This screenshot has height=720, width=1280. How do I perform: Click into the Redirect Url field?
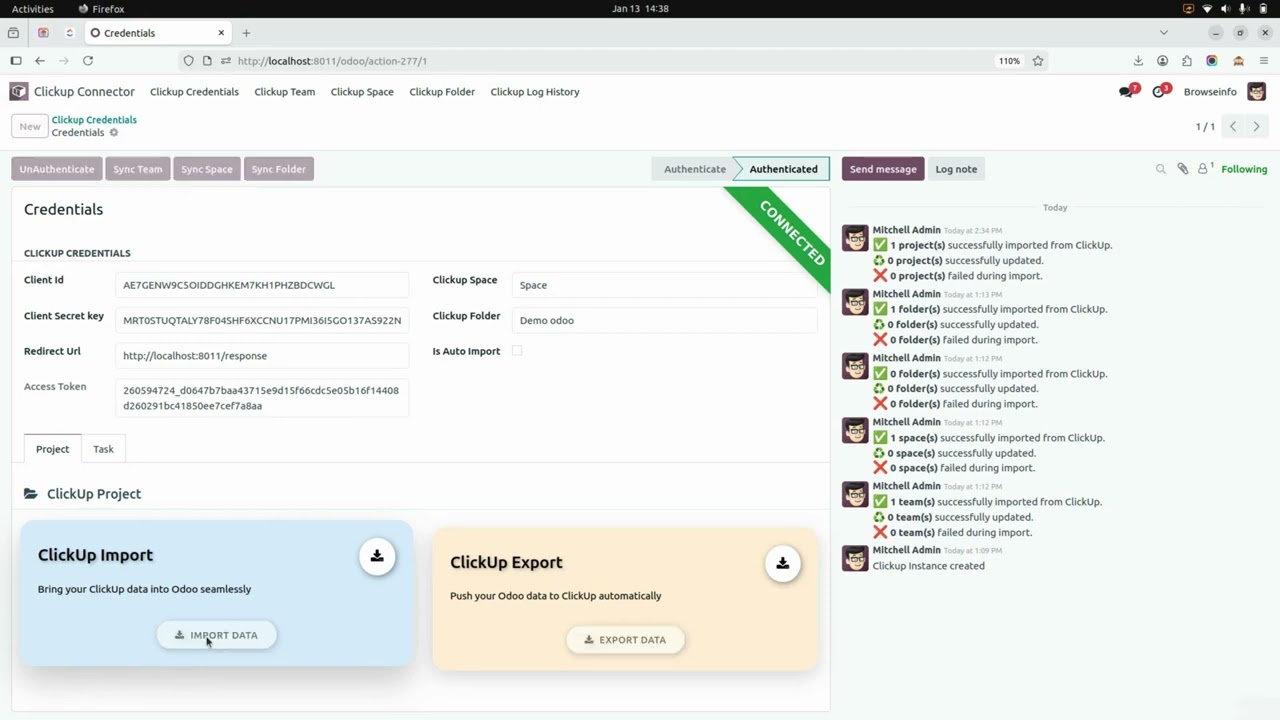click(262, 356)
